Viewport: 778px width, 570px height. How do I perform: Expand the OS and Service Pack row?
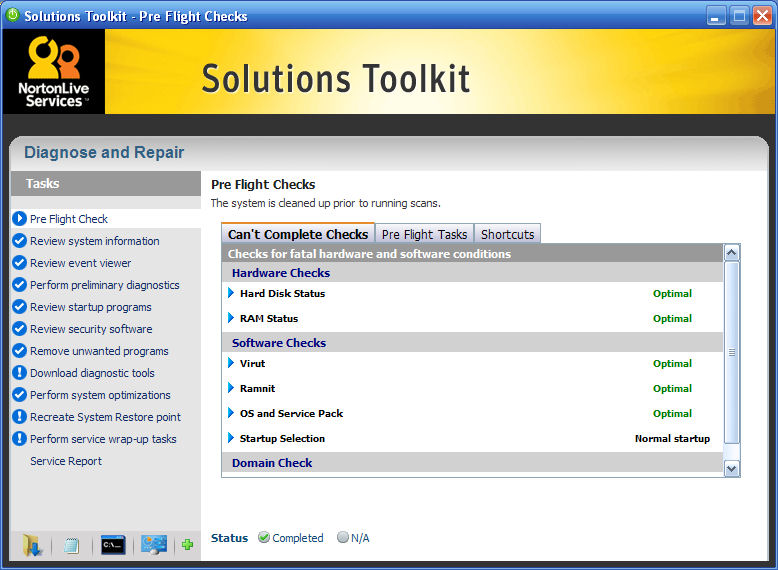231,413
